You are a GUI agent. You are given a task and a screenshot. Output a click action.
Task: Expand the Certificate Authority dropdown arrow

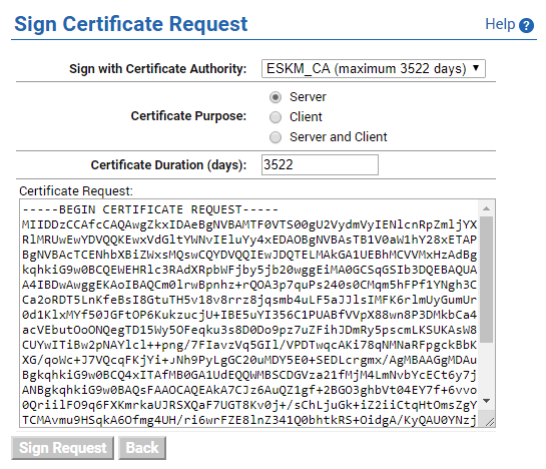pyautogui.click(x=476, y=68)
